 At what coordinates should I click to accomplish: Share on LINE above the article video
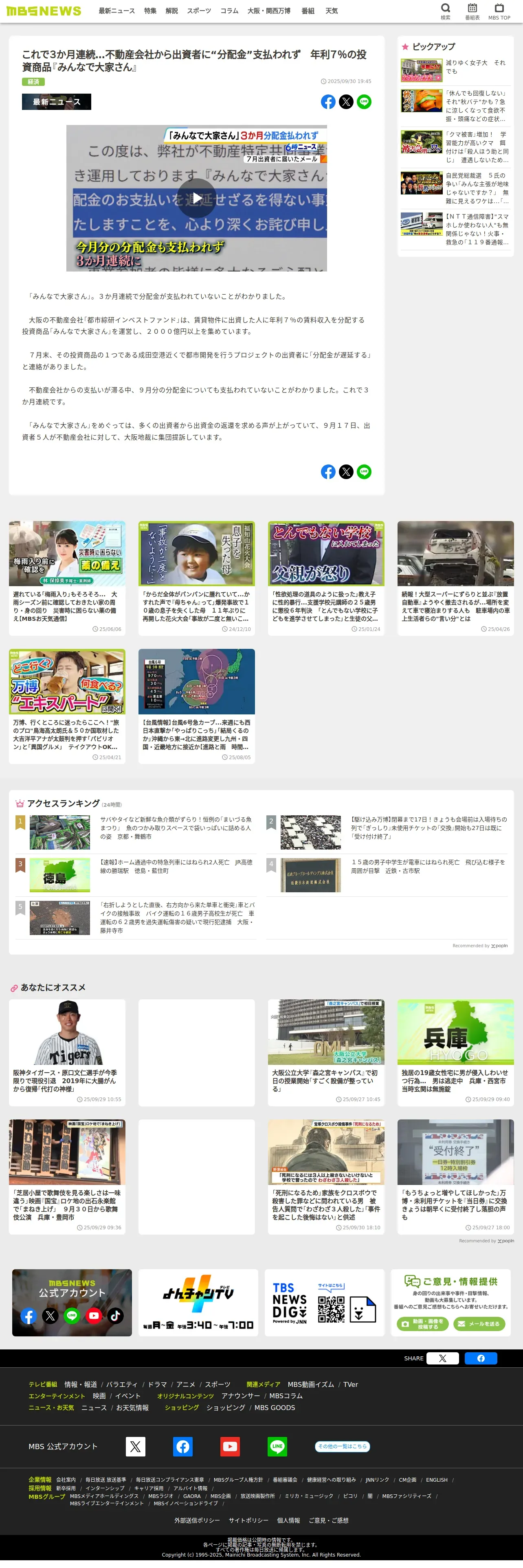coord(364,102)
